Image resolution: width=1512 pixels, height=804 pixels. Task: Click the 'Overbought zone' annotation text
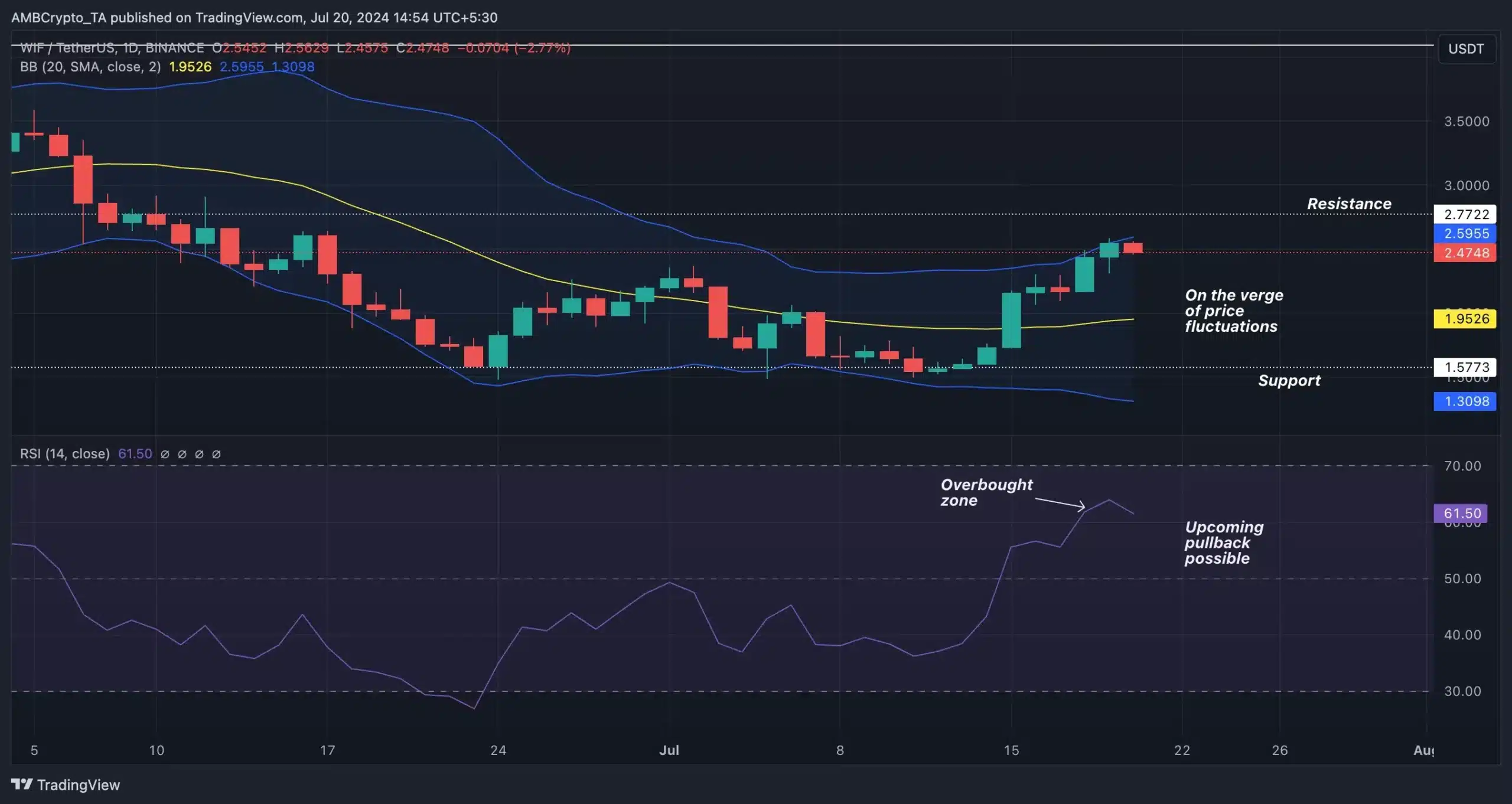pyautogui.click(x=986, y=492)
